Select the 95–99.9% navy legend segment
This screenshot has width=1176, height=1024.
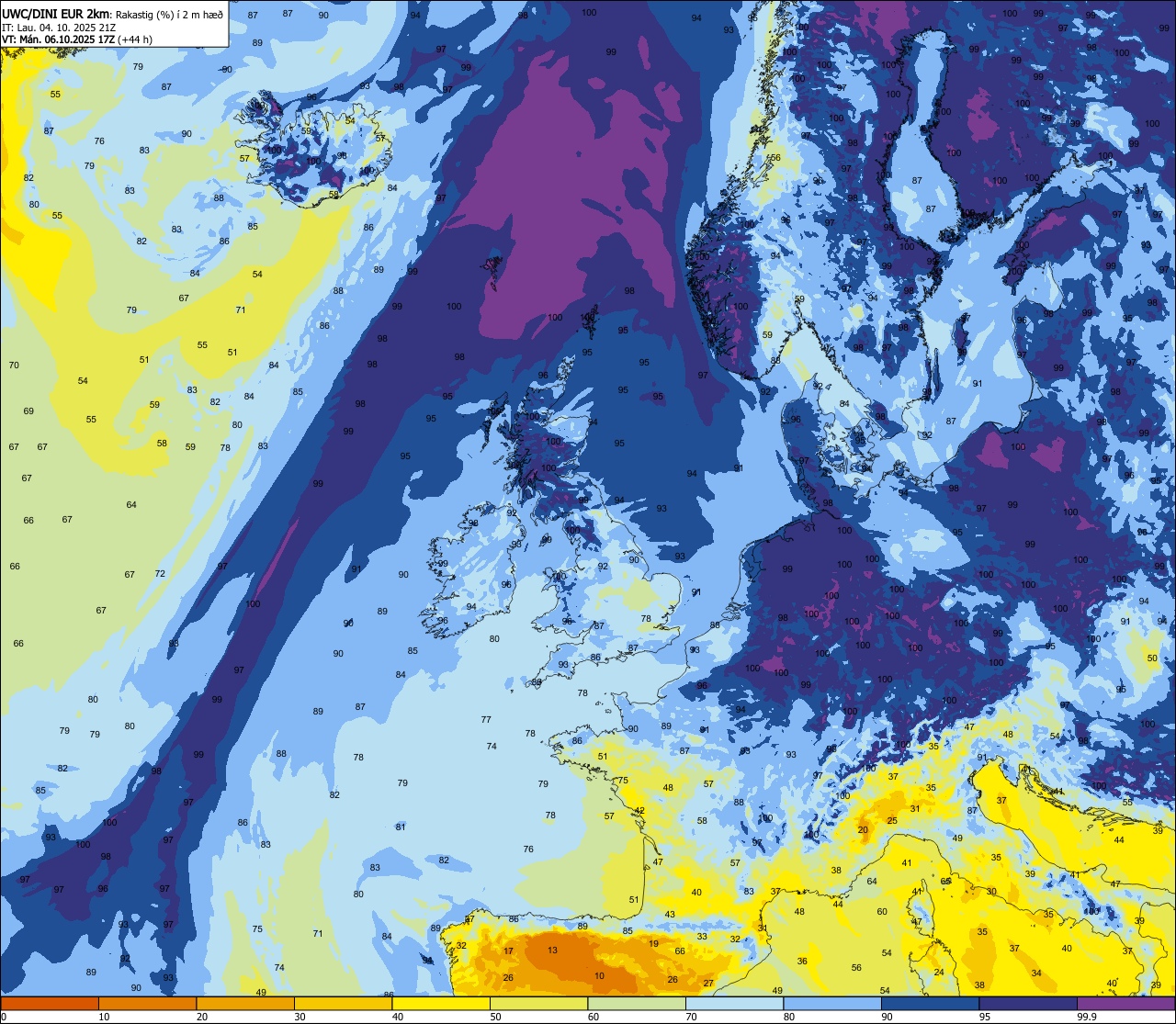[x=1028, y=1003]
